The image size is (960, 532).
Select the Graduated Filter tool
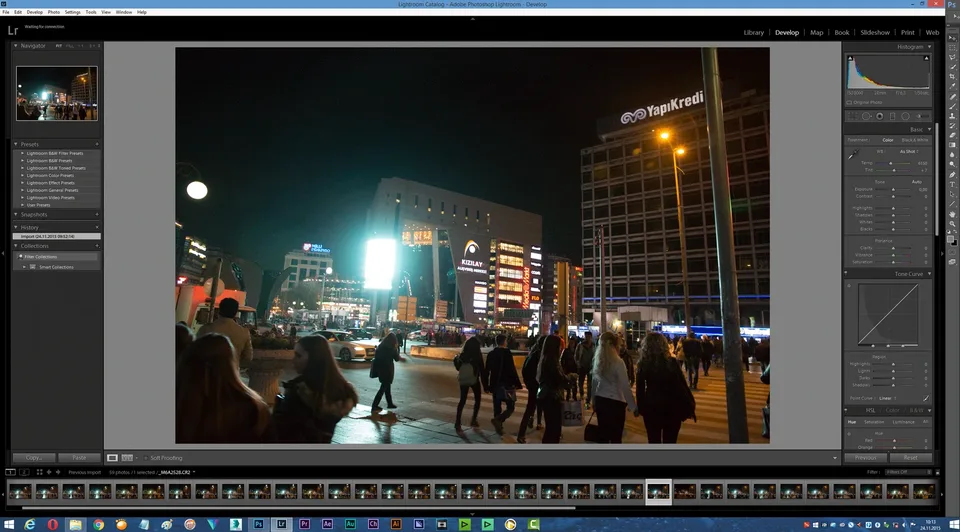893,116
